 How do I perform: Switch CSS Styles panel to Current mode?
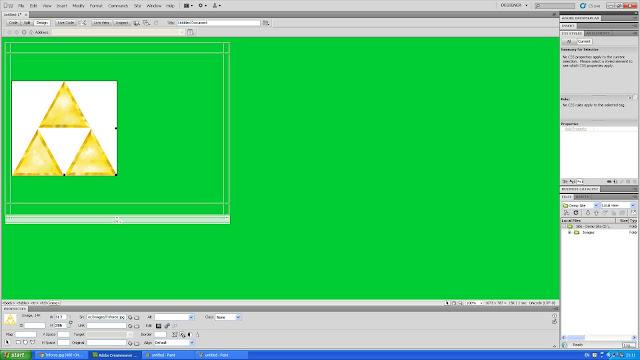(x=584, y=41)
